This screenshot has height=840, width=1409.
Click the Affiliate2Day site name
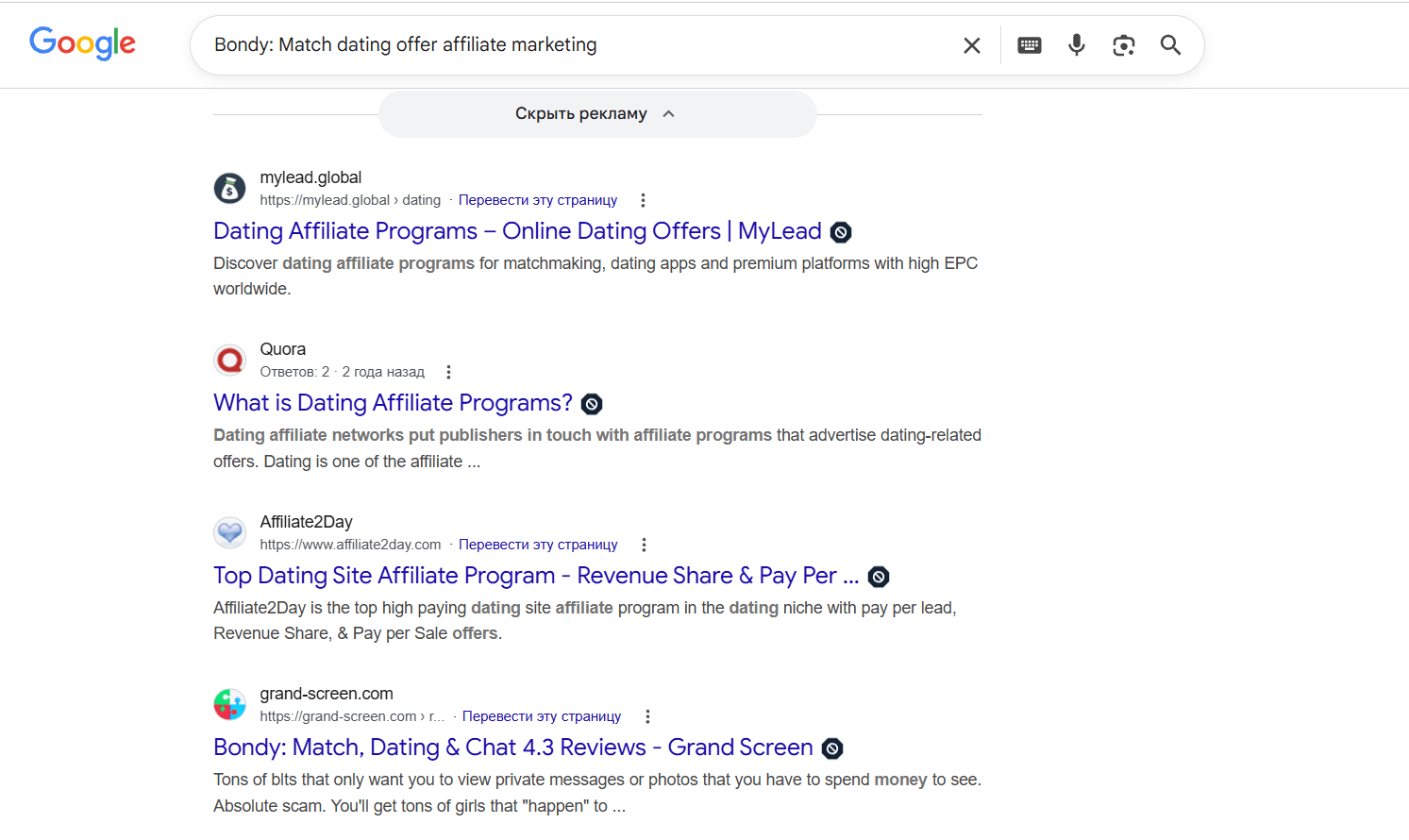tap(307, 522)
